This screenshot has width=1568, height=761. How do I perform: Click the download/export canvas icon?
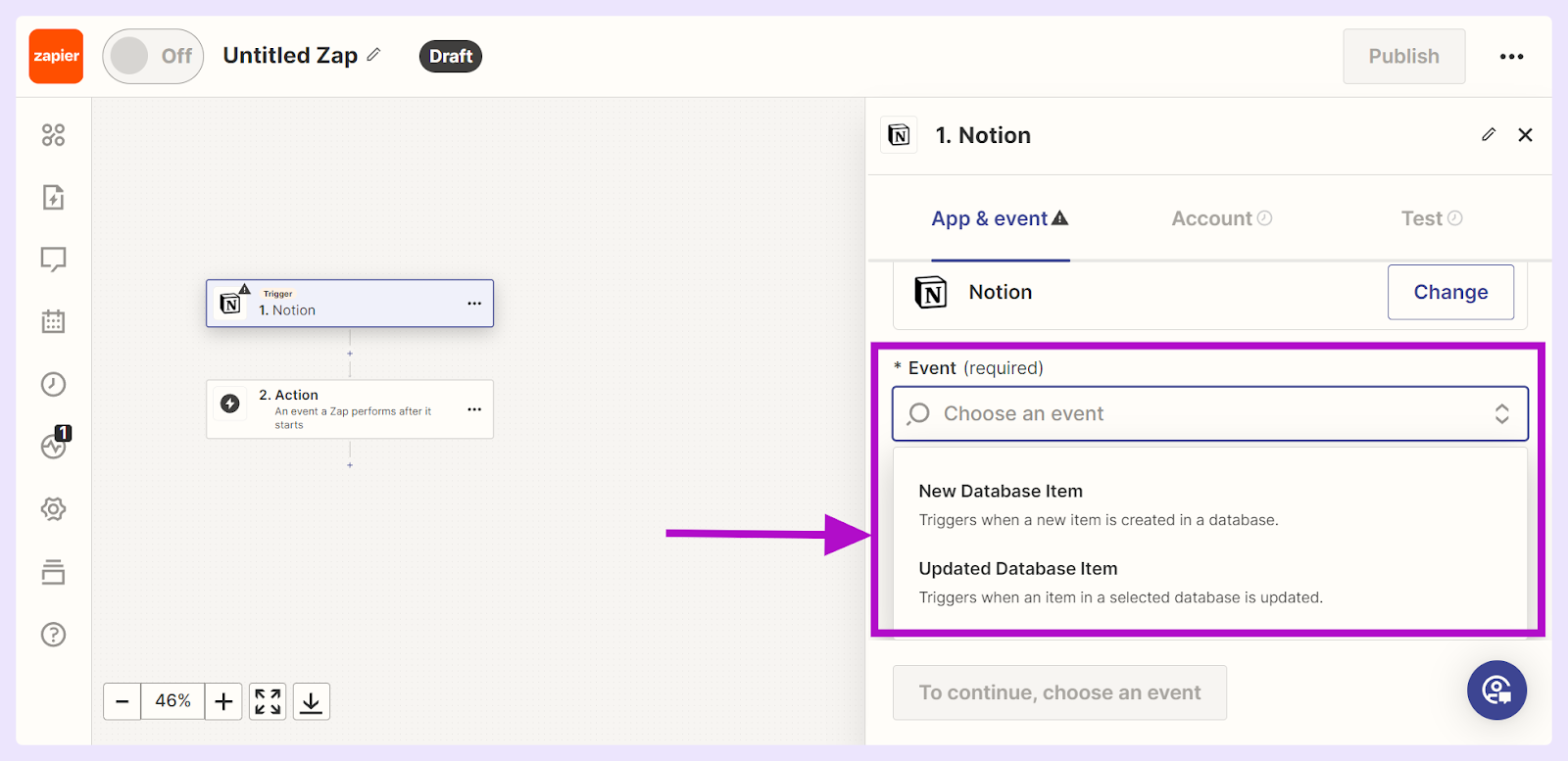pos(311,701)
